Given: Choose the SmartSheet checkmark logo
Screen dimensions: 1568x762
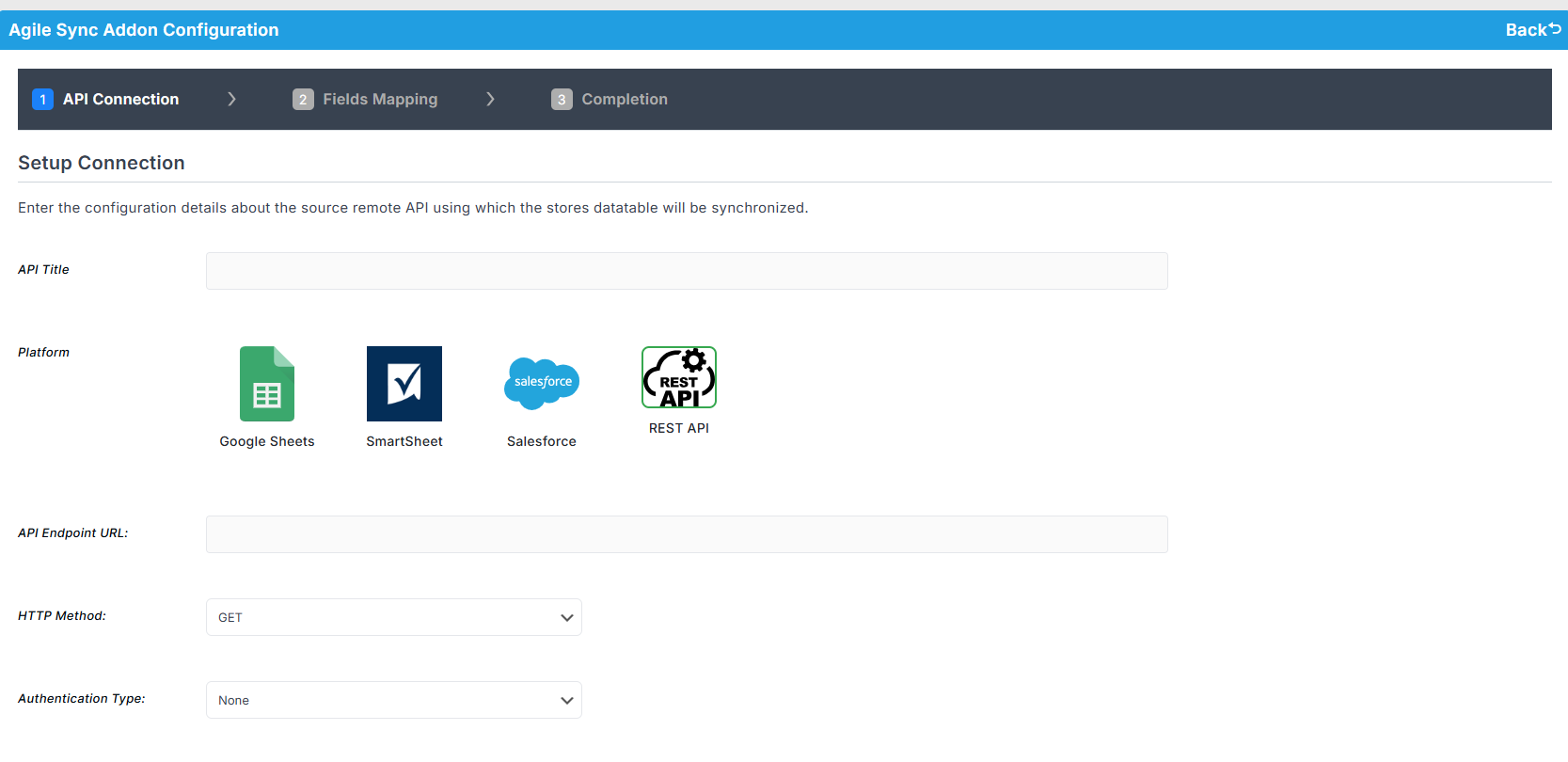Looking at the screenshot, I should tap(404, 384).
